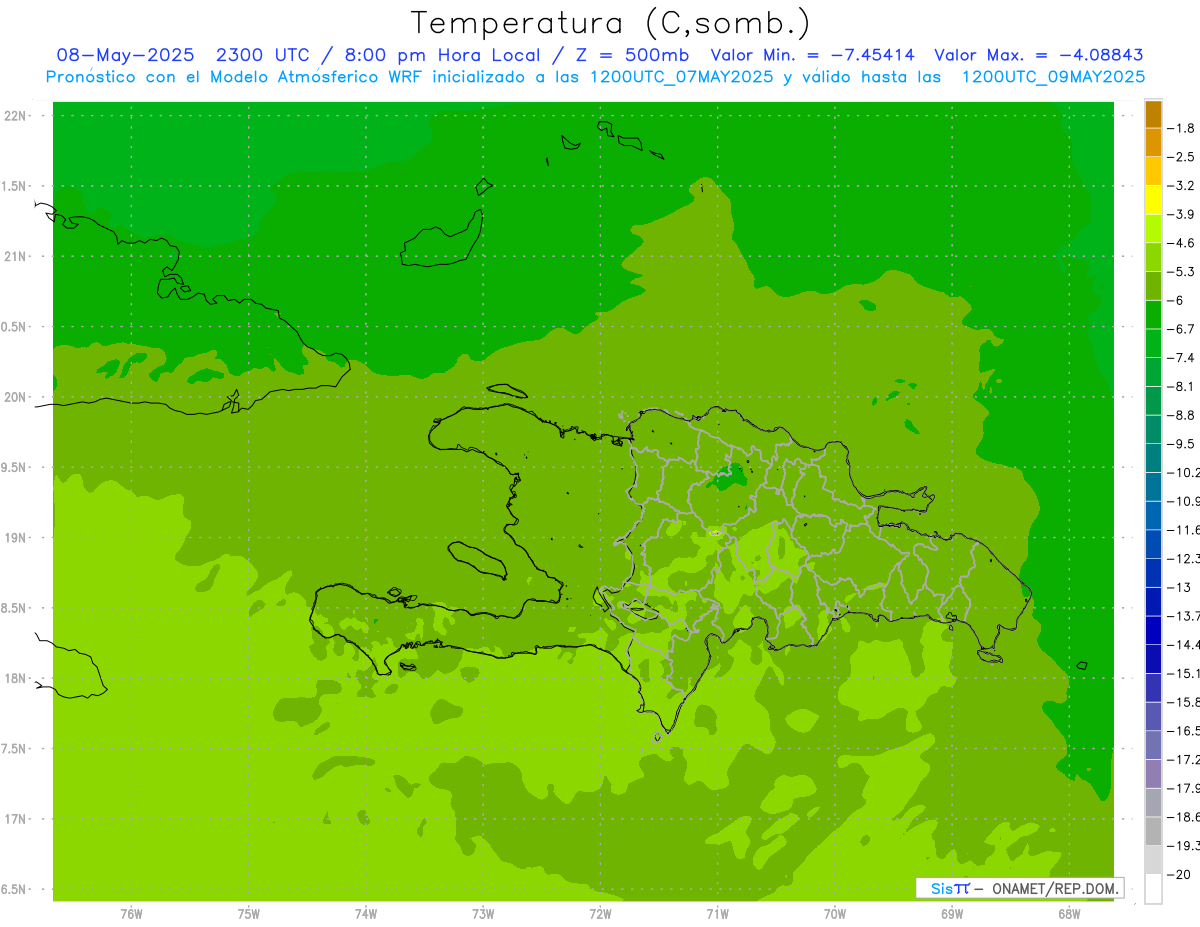The width and height of the screenshot is (1200, 927).
Task: Click the -6 color scale value
Action: pos(1176,300)
